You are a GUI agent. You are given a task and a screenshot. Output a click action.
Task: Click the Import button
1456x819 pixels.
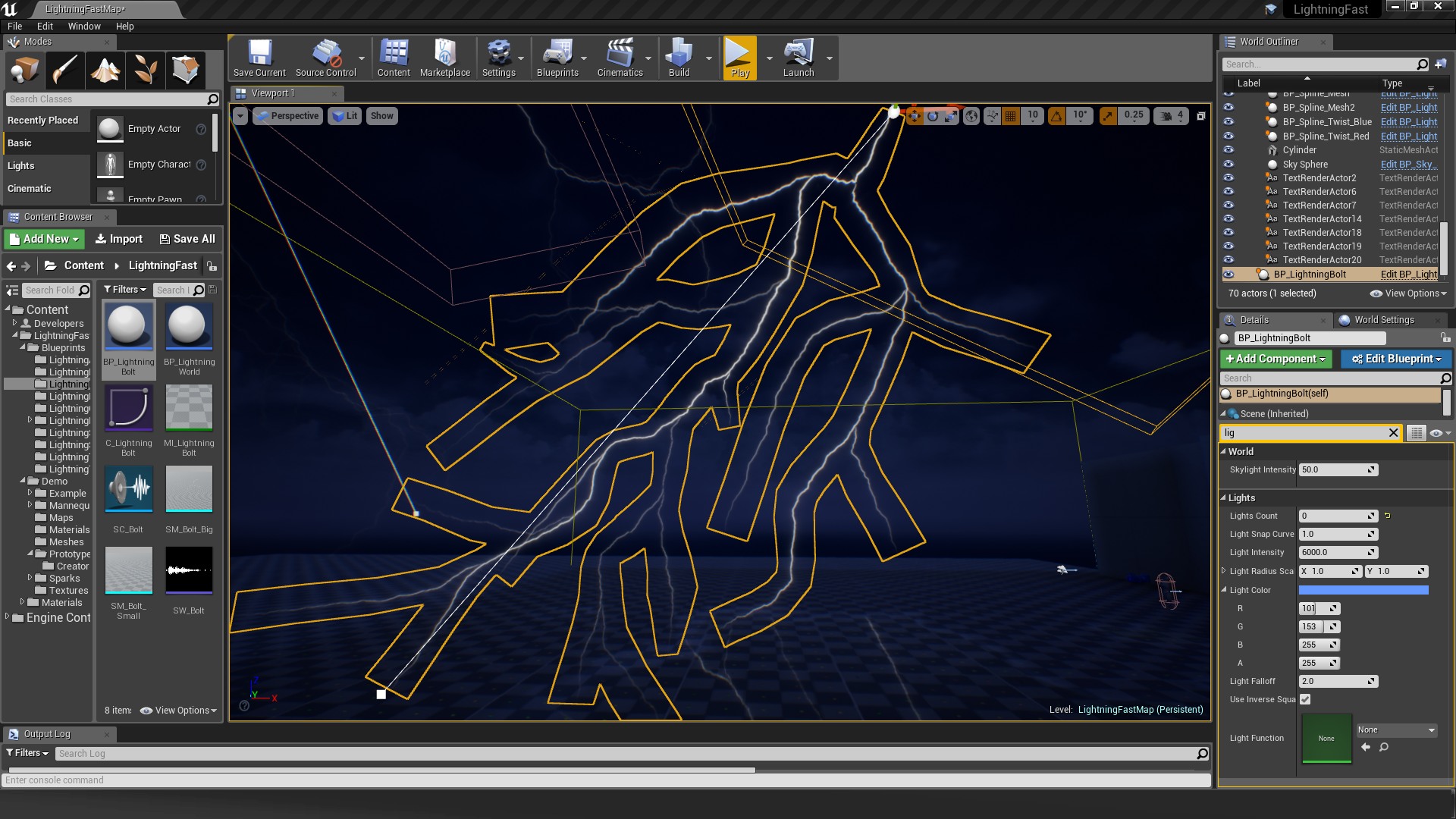(119, 239)
